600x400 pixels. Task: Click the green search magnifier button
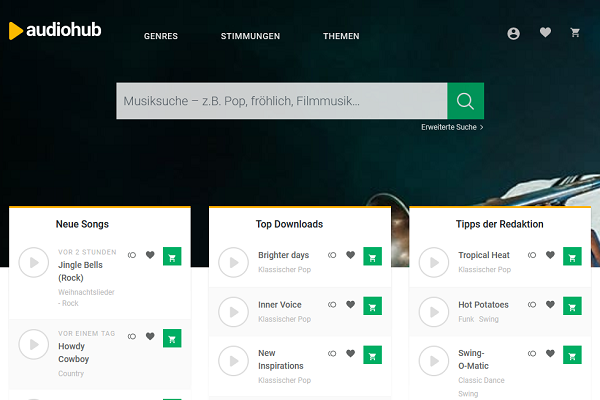465,101
